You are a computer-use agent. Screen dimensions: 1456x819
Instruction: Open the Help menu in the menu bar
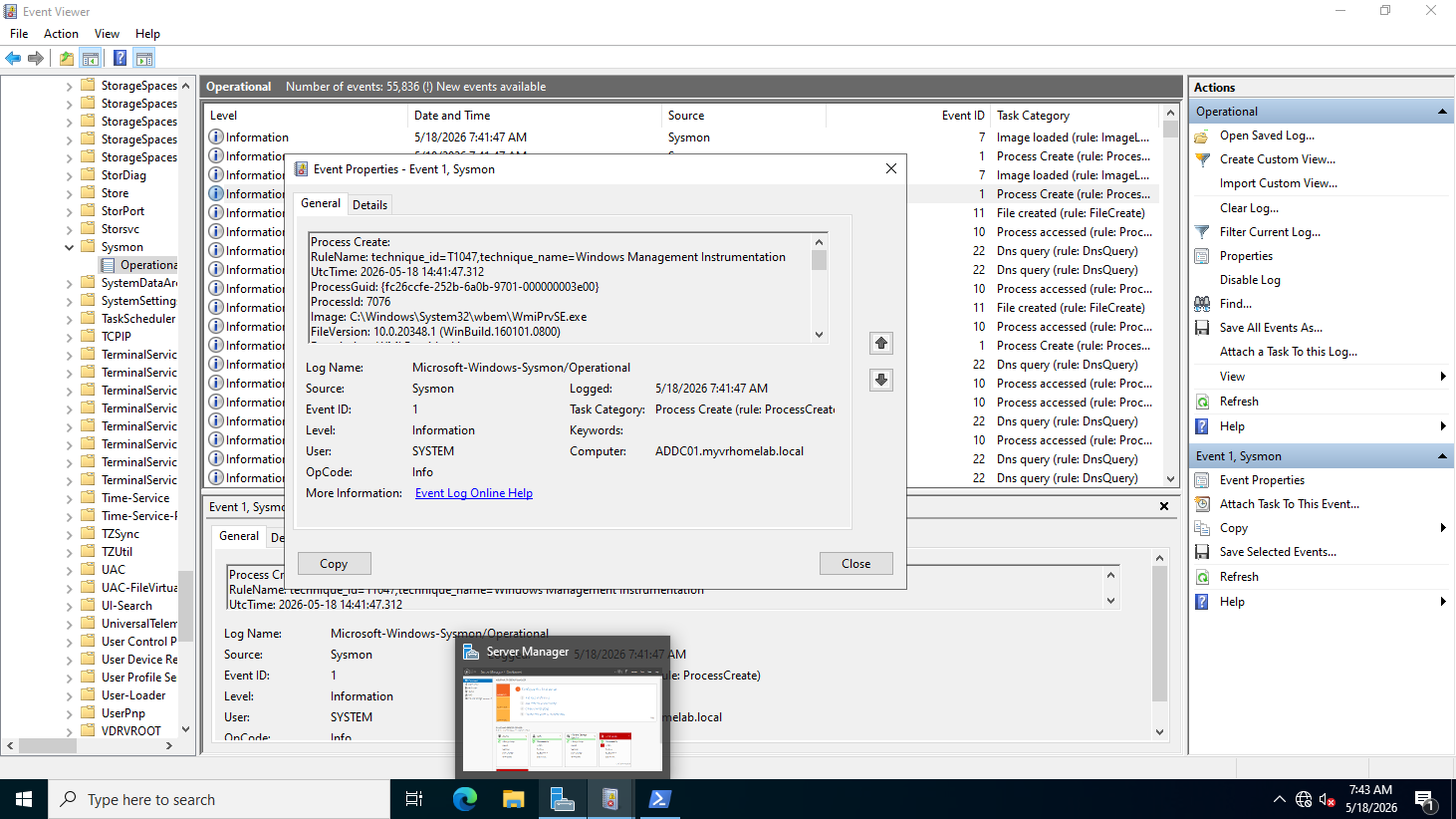pyautogui.click(x=147, y=34)
